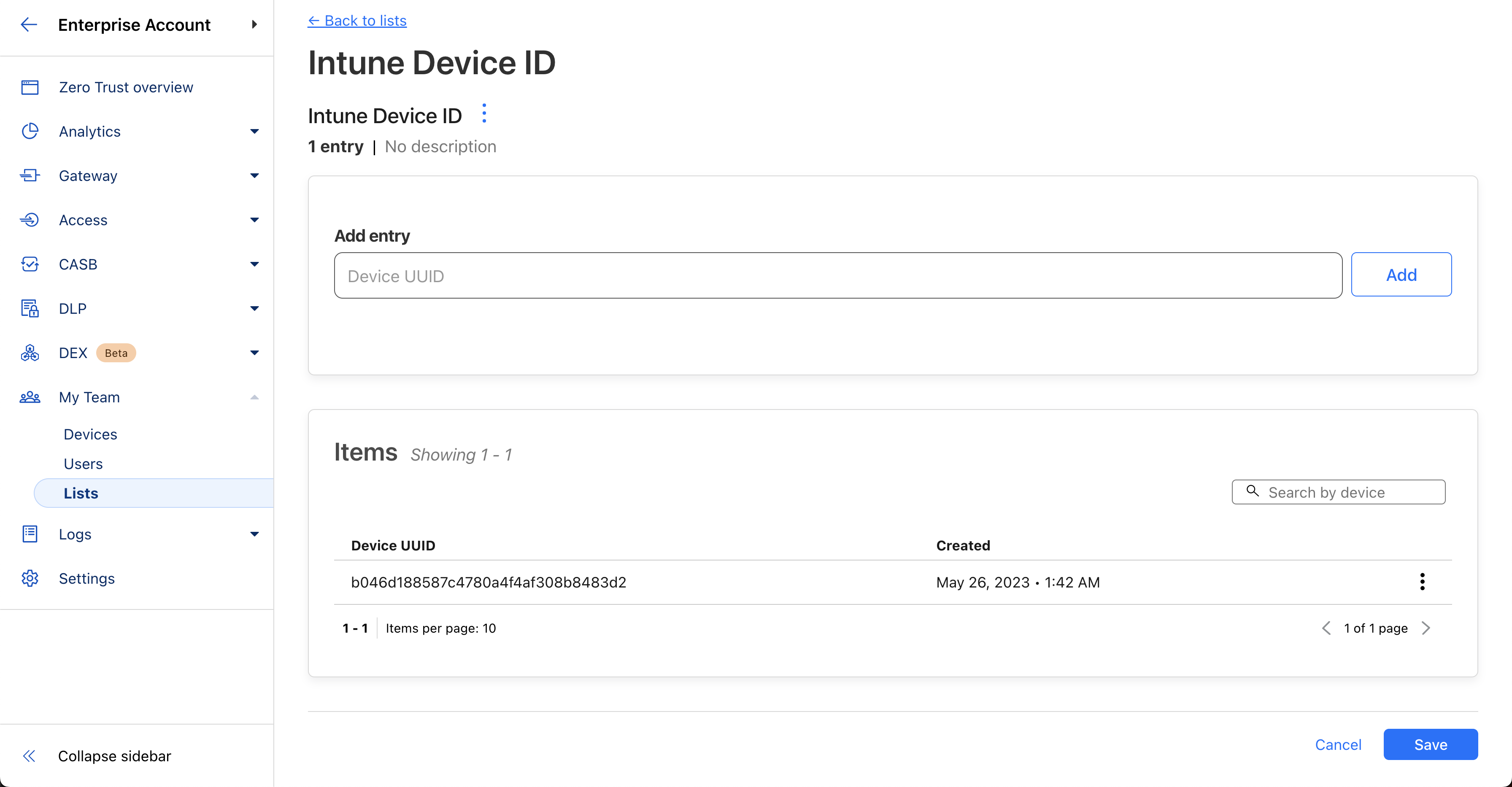Image resolution: width=1512 pixels, height=787 pixels.
Task: Open the three-dot menu next to list name
Action: pyautogui.click(x=483, y=113)
